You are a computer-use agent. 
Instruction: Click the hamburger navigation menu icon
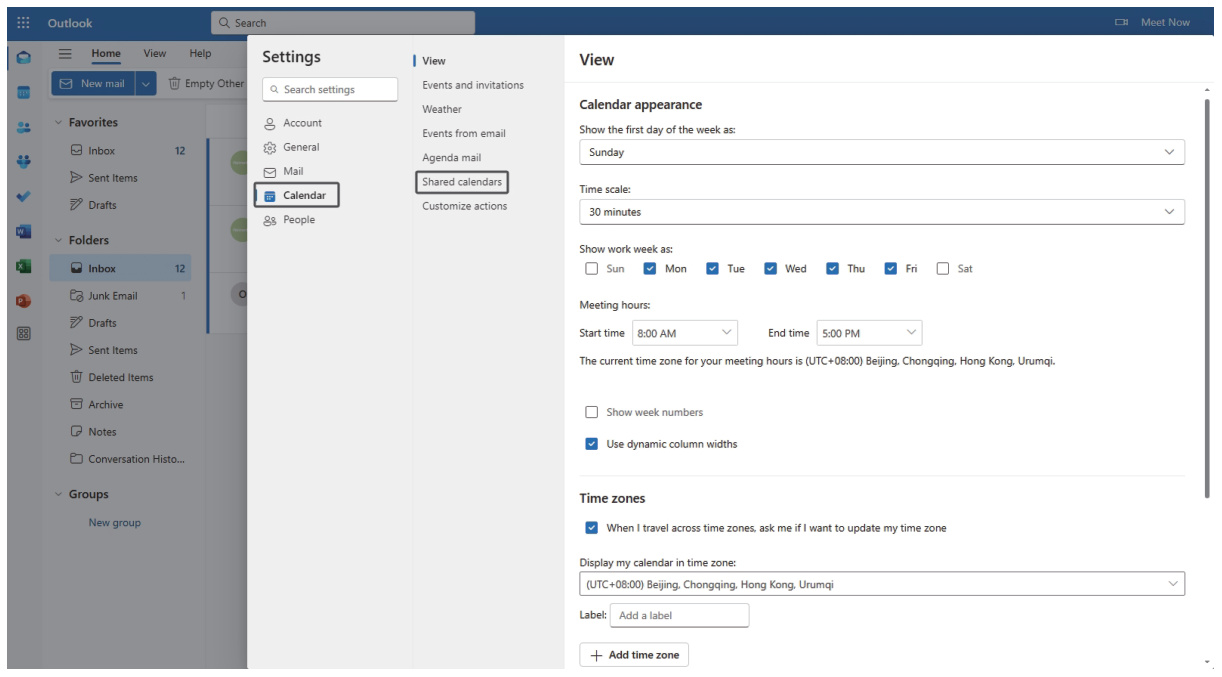point(65,54)
